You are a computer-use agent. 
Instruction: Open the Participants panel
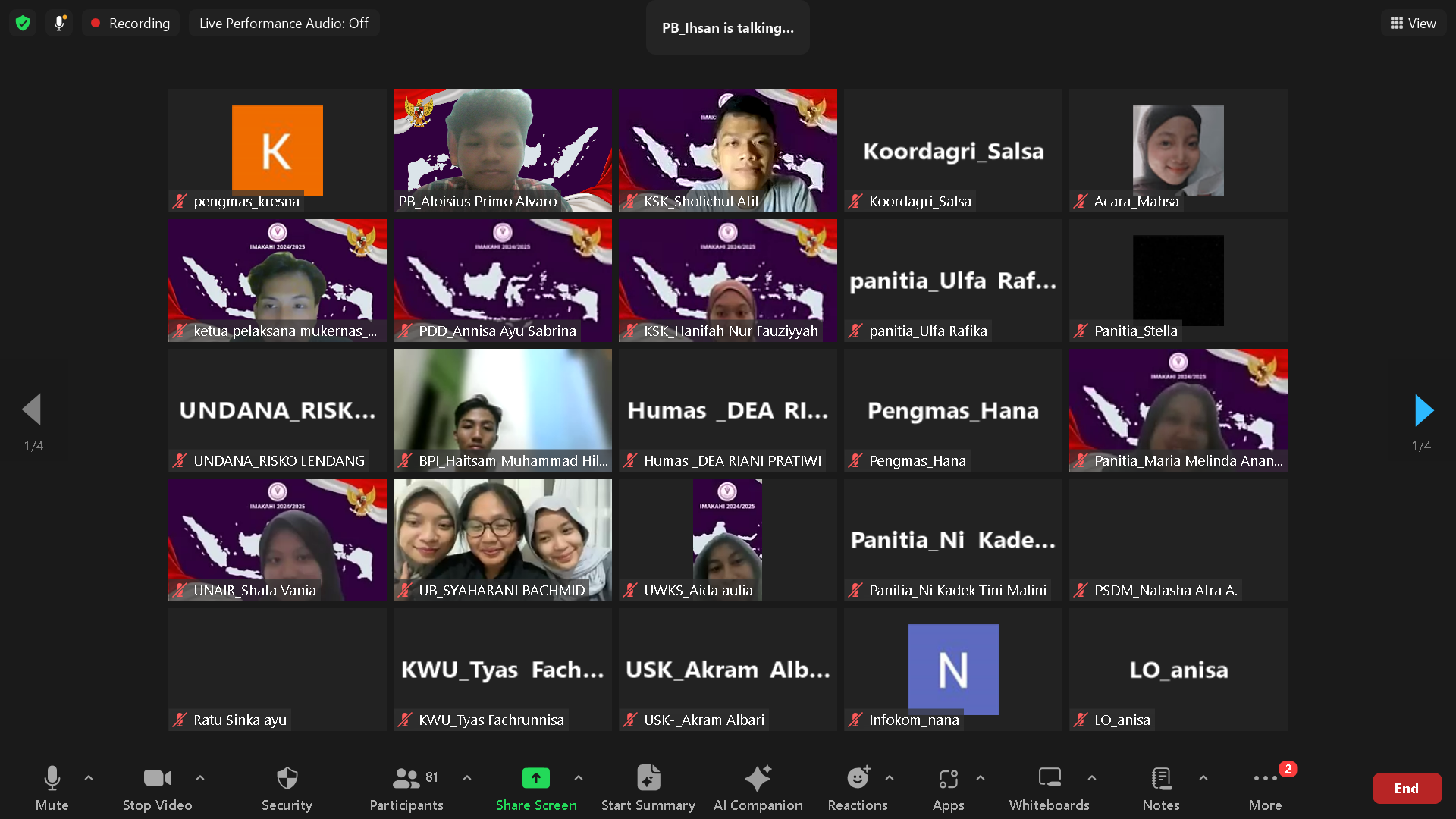406,779
